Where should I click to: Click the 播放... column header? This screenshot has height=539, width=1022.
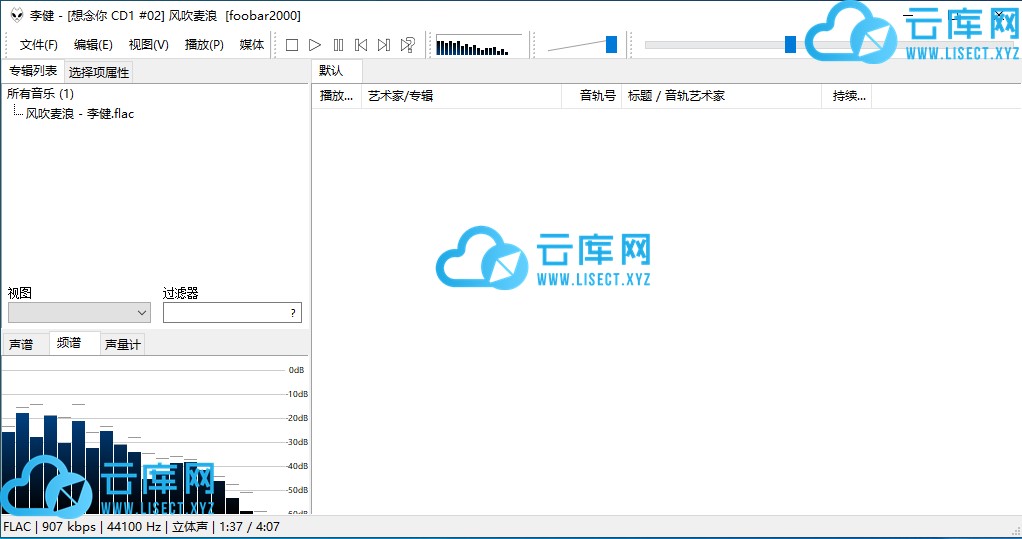[x=336, y=96]
